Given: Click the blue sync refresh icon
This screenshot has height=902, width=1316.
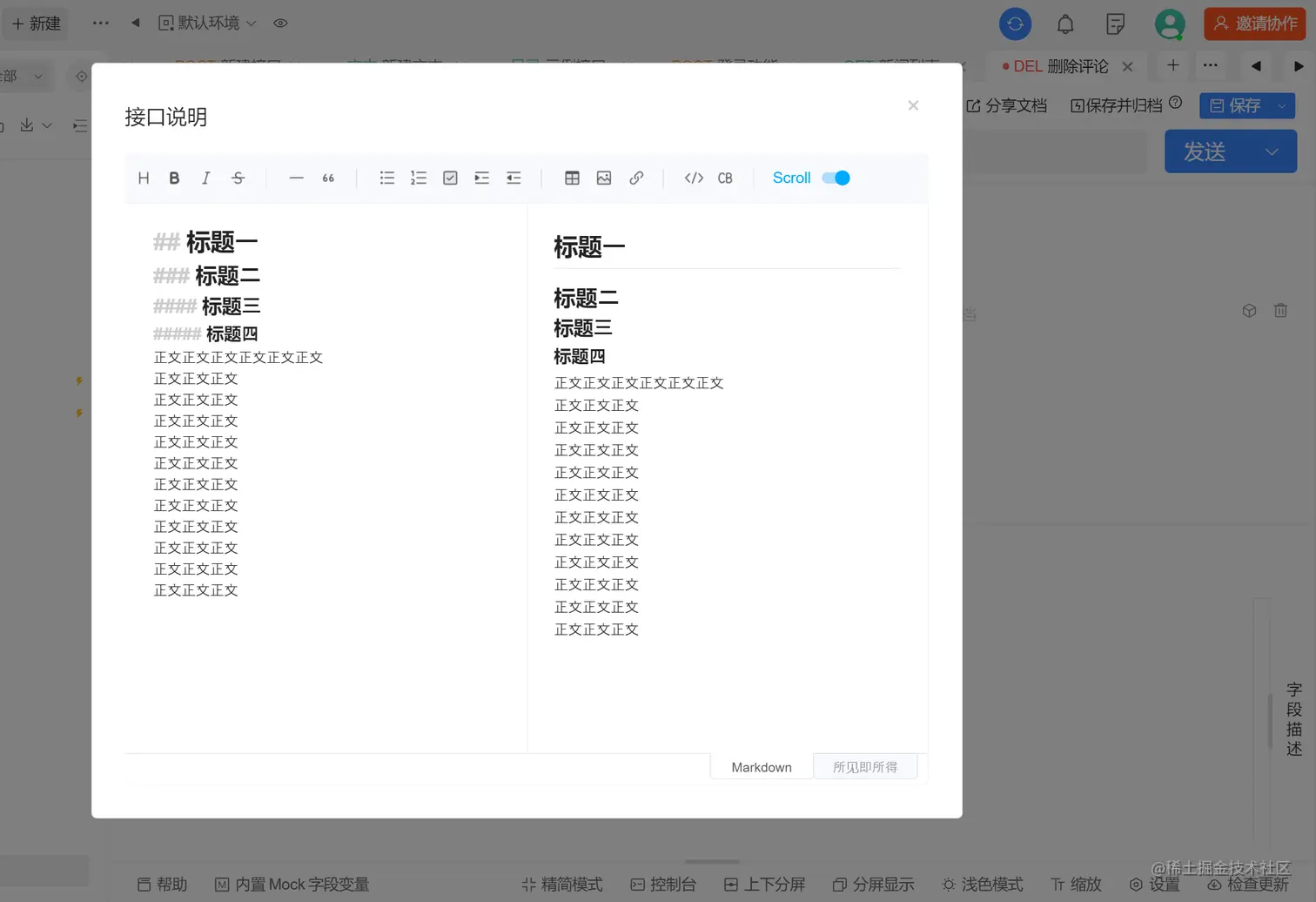Looking at the screenshot, I should (1015, 24).
